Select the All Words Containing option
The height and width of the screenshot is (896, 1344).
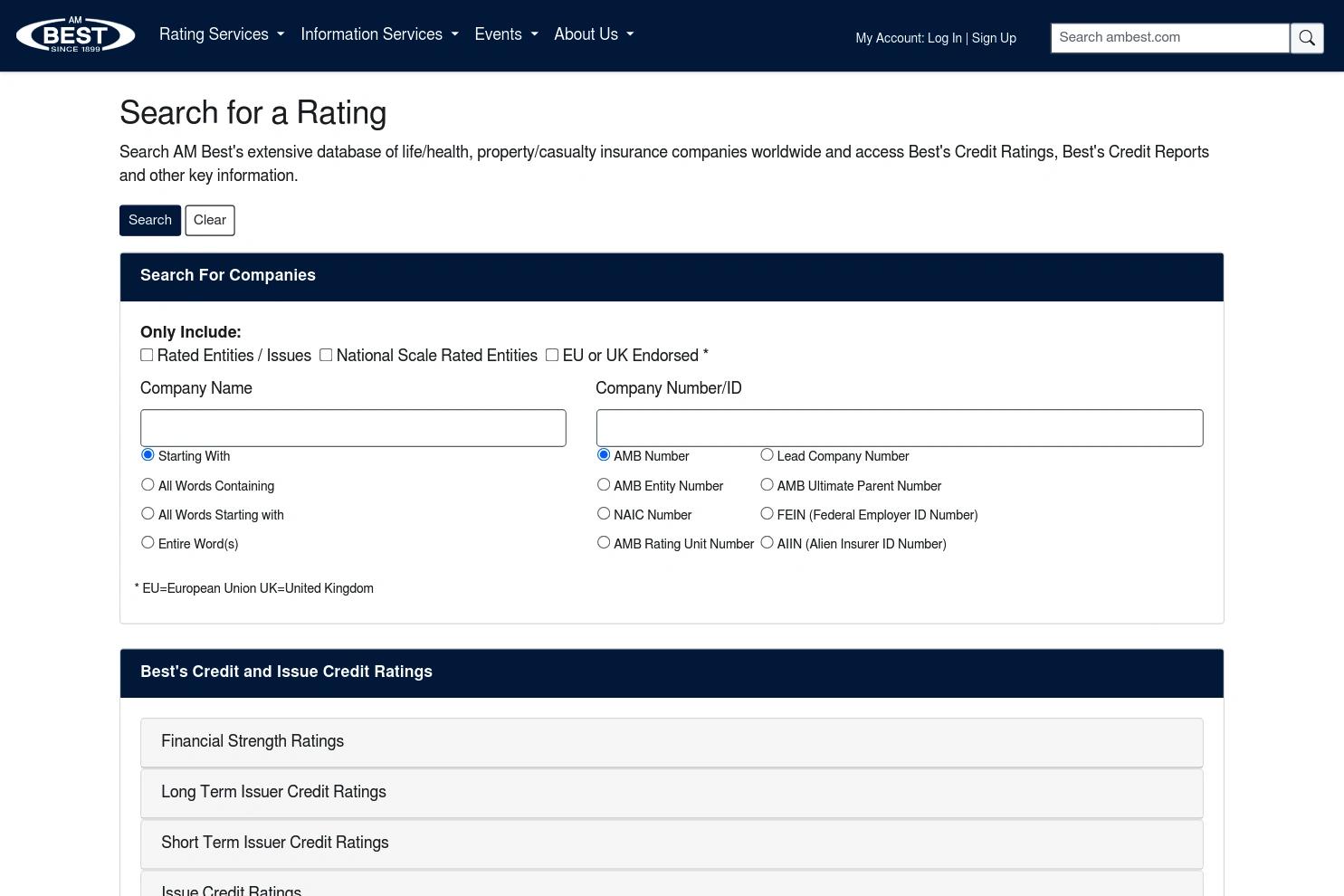pos(148,484)
